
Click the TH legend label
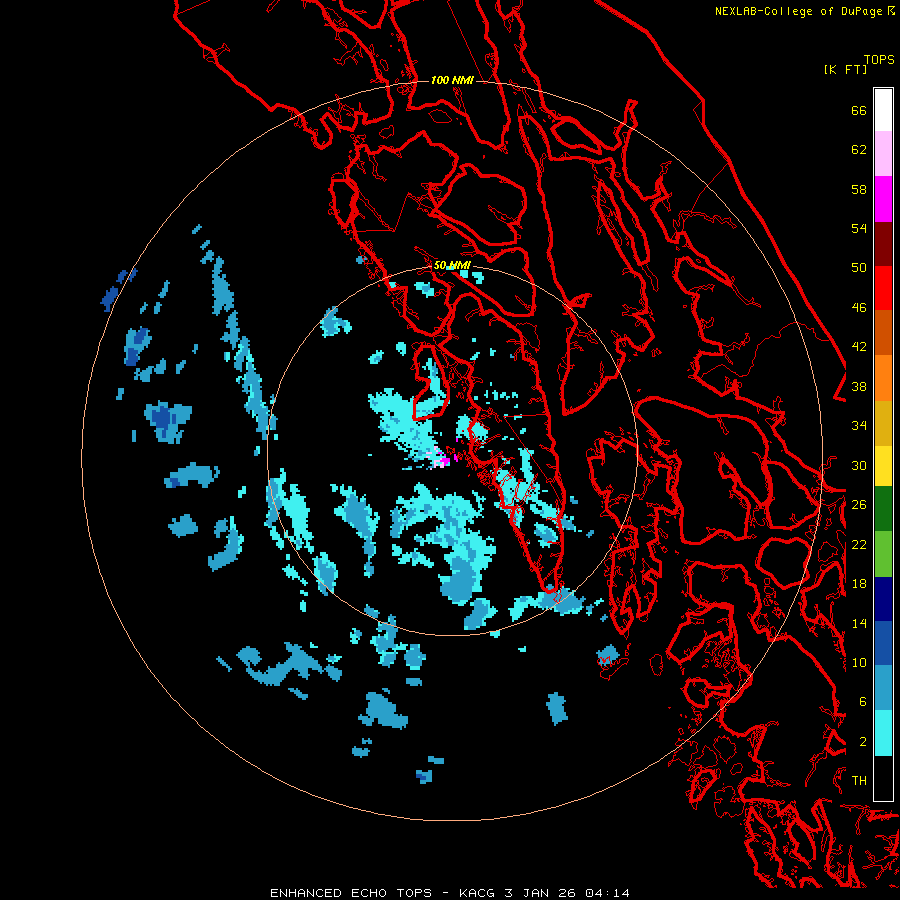pos(859,781)
